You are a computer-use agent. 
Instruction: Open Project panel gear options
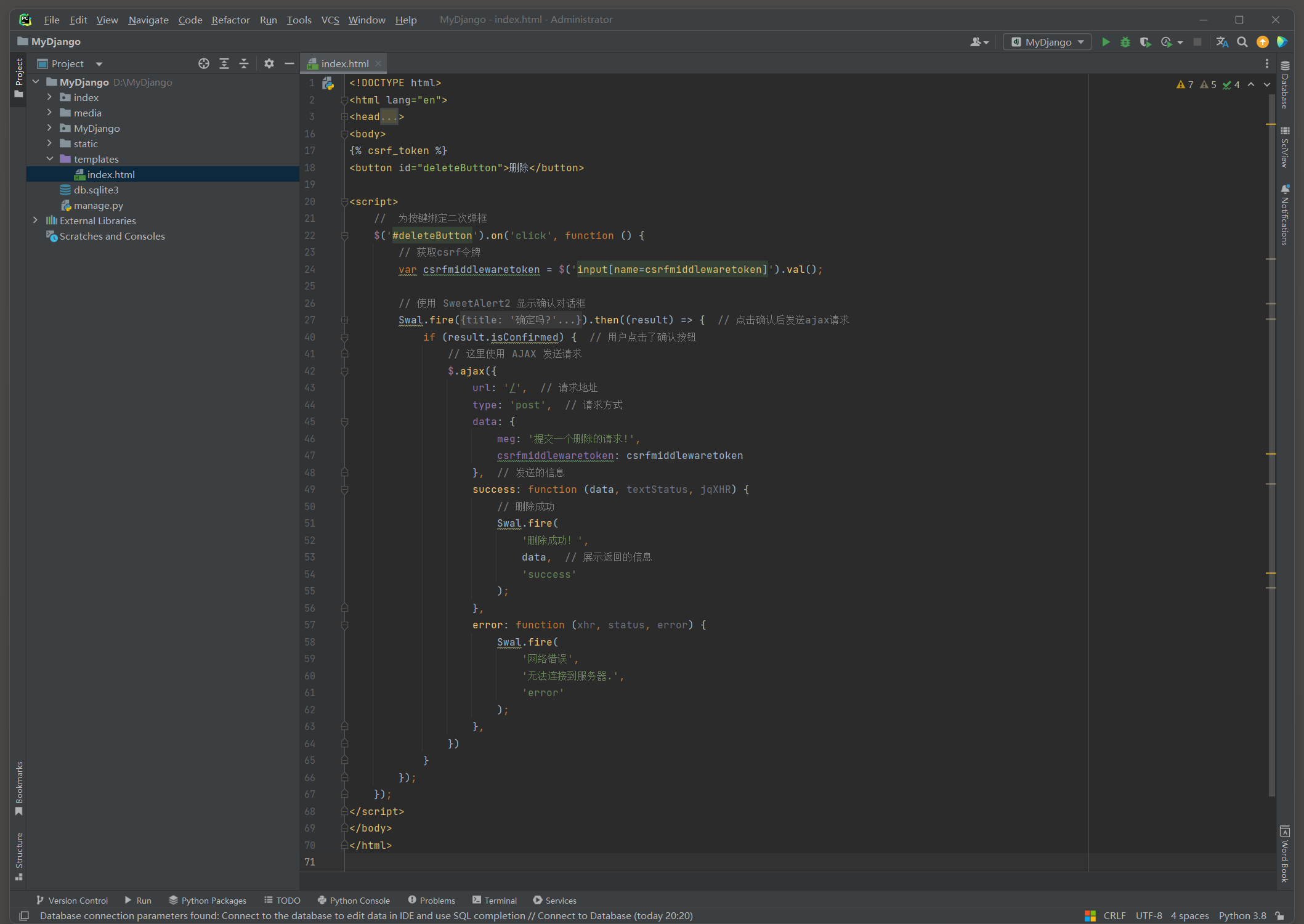[x=269, y=63]
